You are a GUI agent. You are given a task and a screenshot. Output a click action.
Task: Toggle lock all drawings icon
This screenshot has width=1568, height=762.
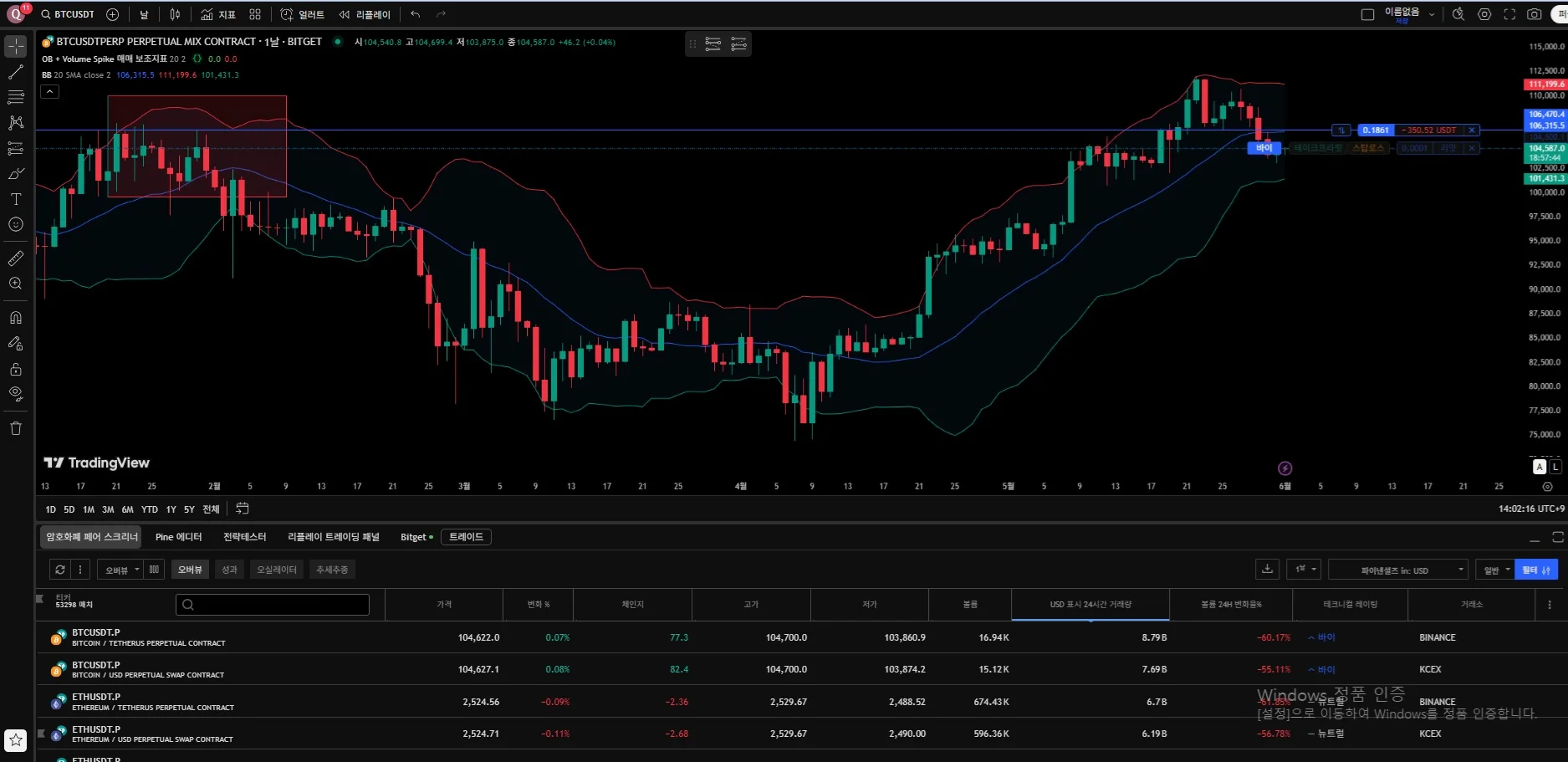point(16,369)
